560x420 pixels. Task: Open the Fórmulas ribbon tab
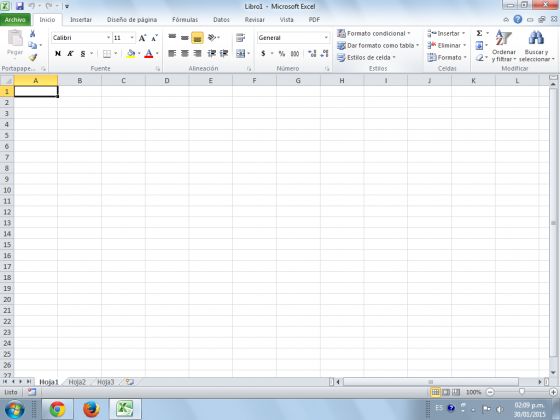pyautogui.click(x=185, y=20)
